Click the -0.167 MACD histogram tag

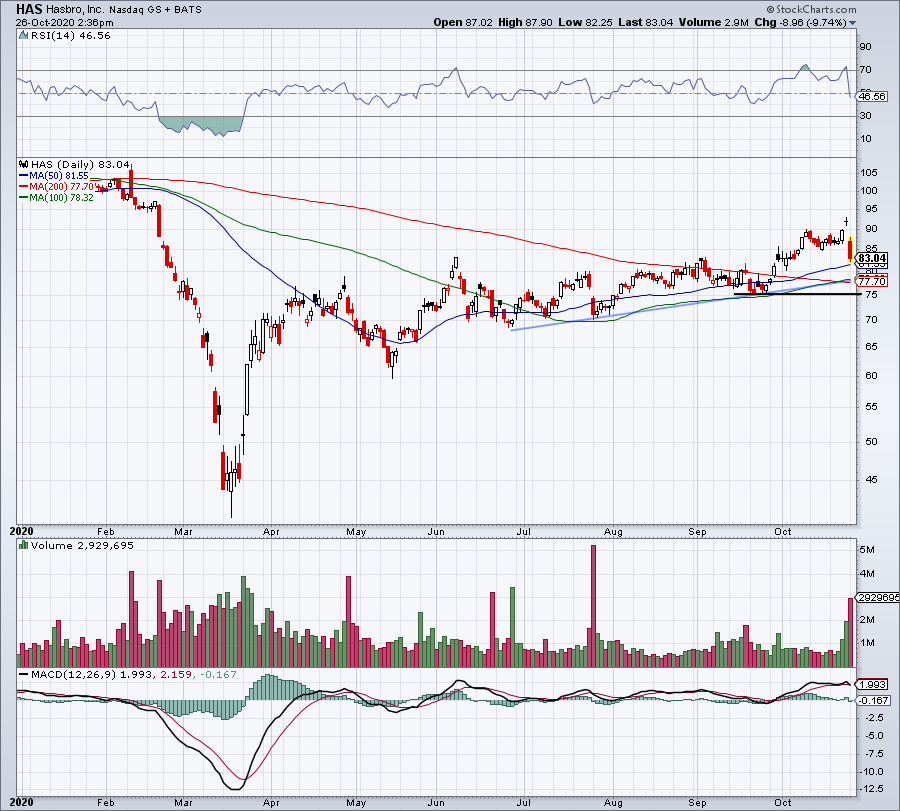point(874,700)
